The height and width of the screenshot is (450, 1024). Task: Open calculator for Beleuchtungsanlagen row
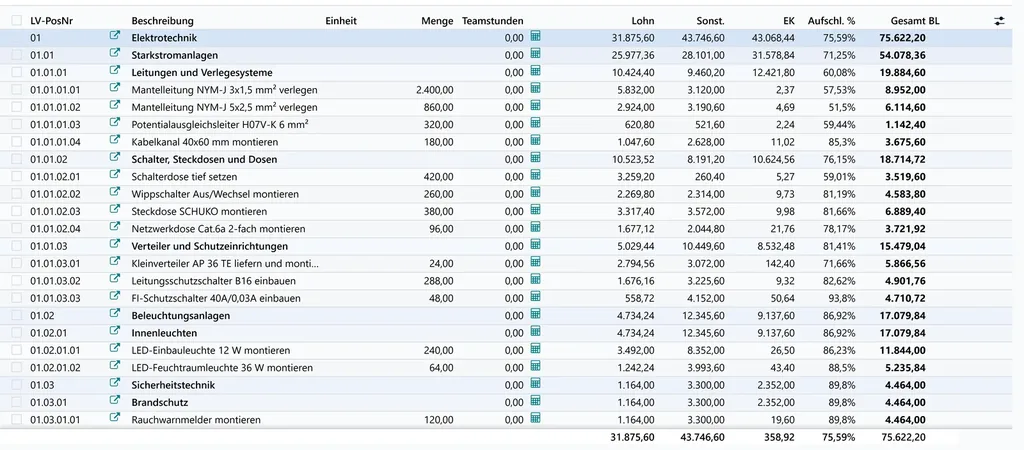tap(536, 314)
